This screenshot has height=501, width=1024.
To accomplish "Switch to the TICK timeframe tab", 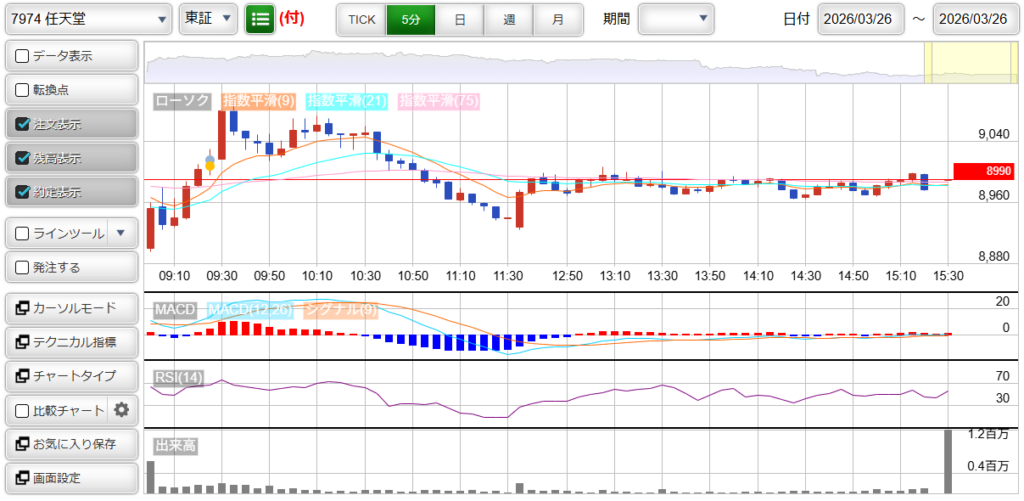I will click(361, 19).
